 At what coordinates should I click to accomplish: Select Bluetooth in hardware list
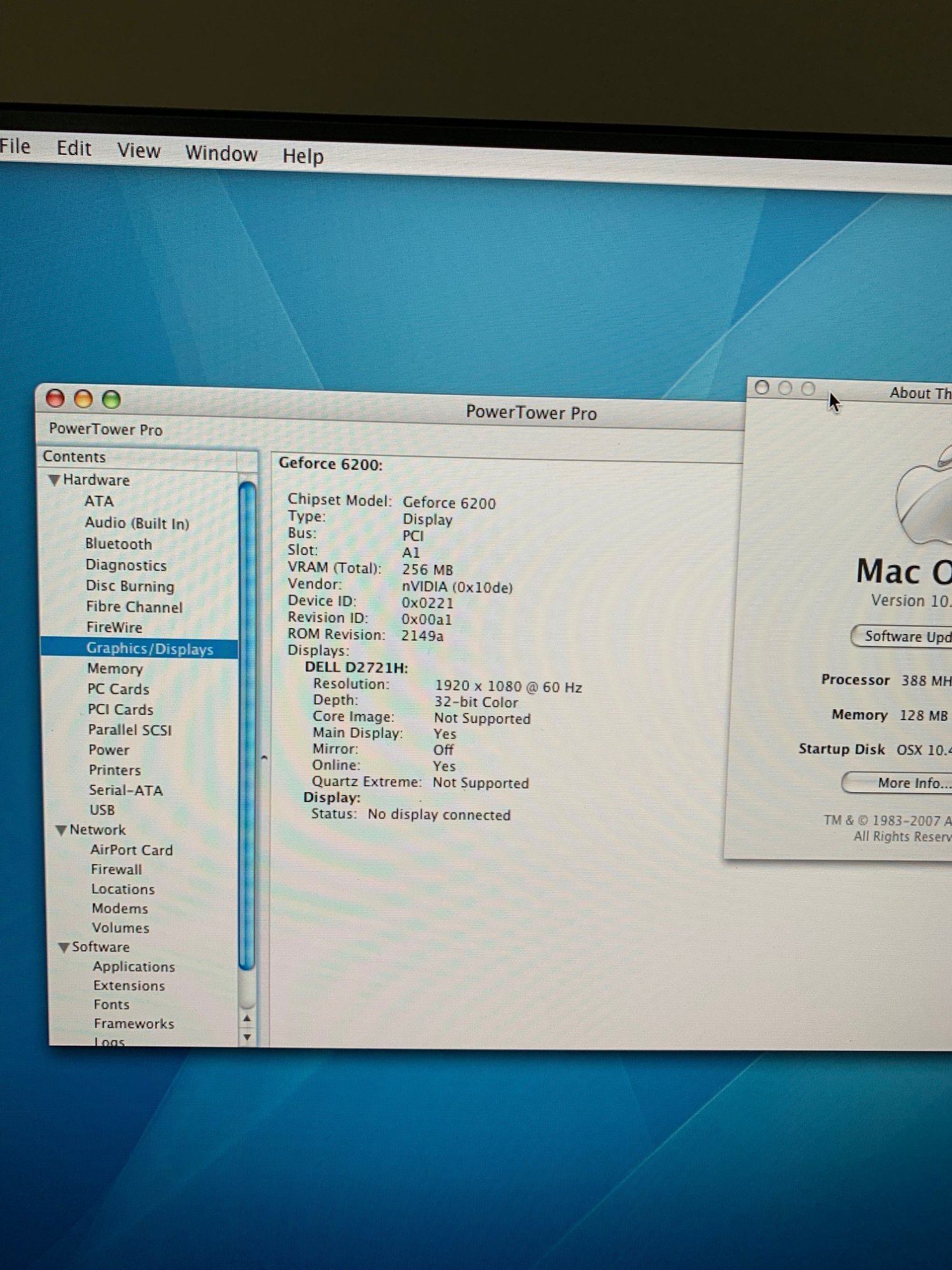click(x=119, y=544)
